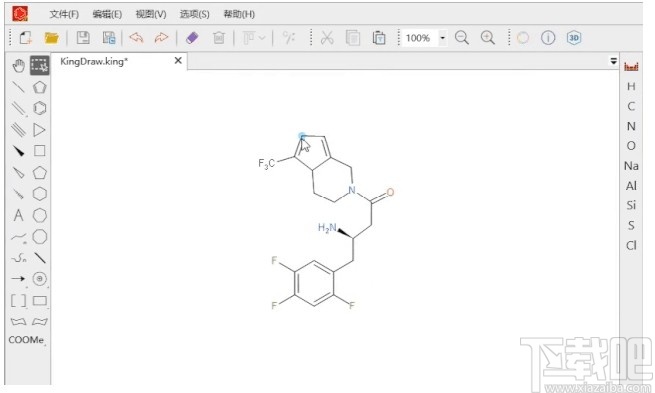
Task: Close the KingDraw.king tab
Action: click(178, 61)
